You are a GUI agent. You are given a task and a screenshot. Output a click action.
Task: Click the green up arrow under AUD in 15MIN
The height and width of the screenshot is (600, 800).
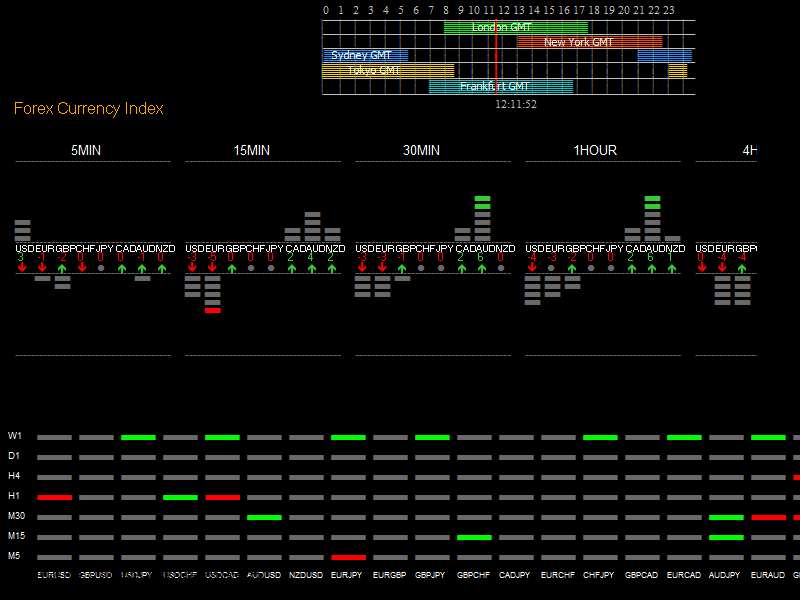coord(312,268)
